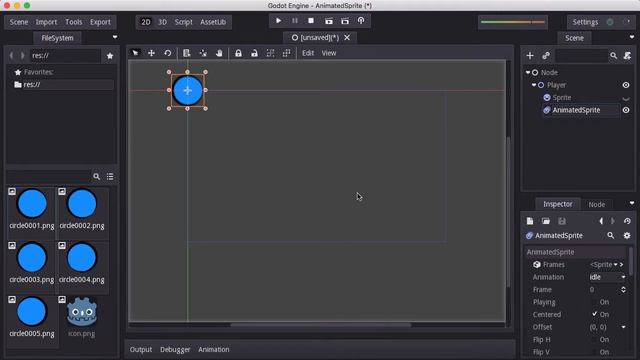Select the Select Mode arrow tool
The width and height of the screenshot is (640, 360).
(135, 53)
